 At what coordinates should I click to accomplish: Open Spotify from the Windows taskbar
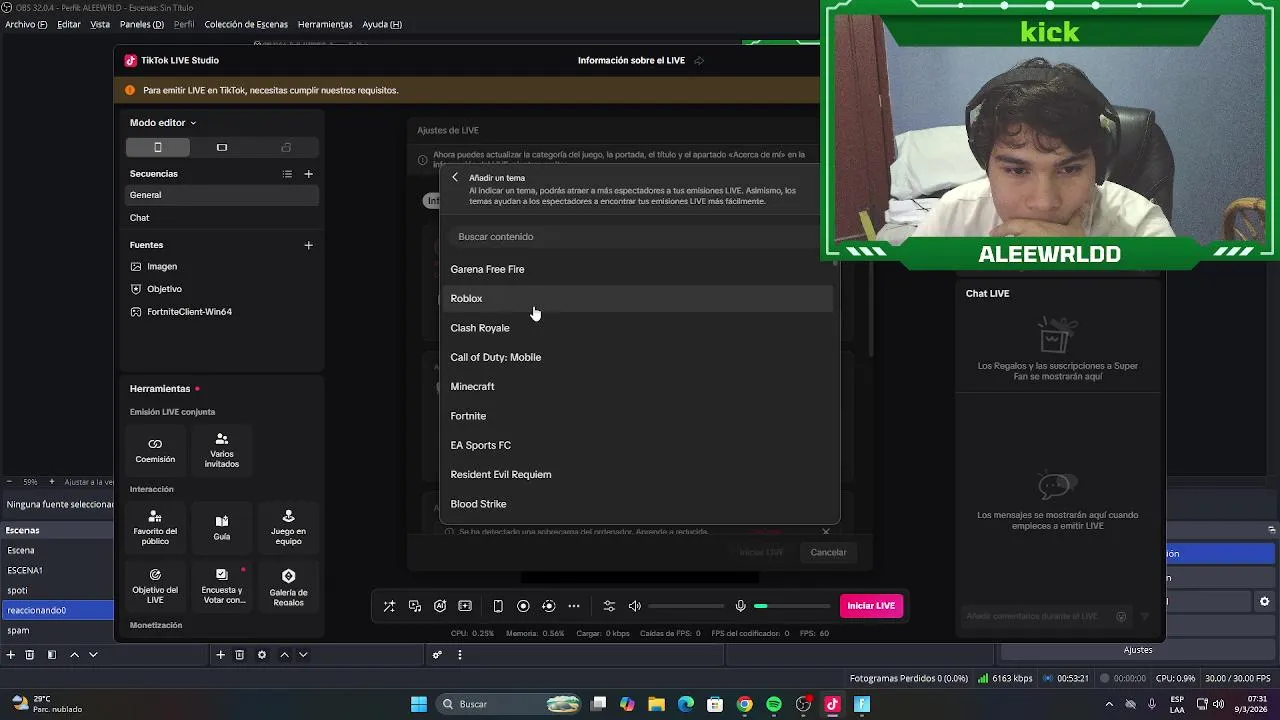[774, 704]
